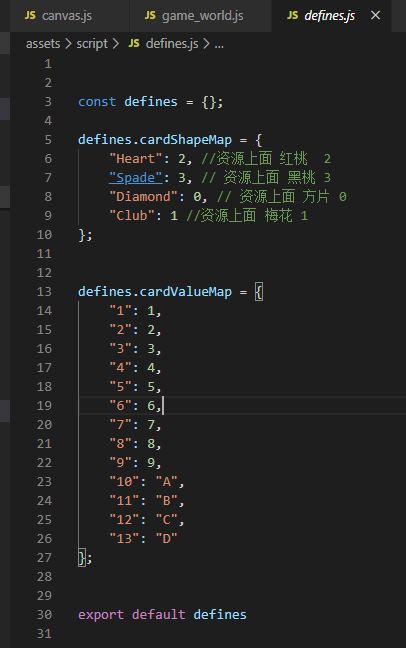Place cursor after "13": "D" entry

(178, 538)
